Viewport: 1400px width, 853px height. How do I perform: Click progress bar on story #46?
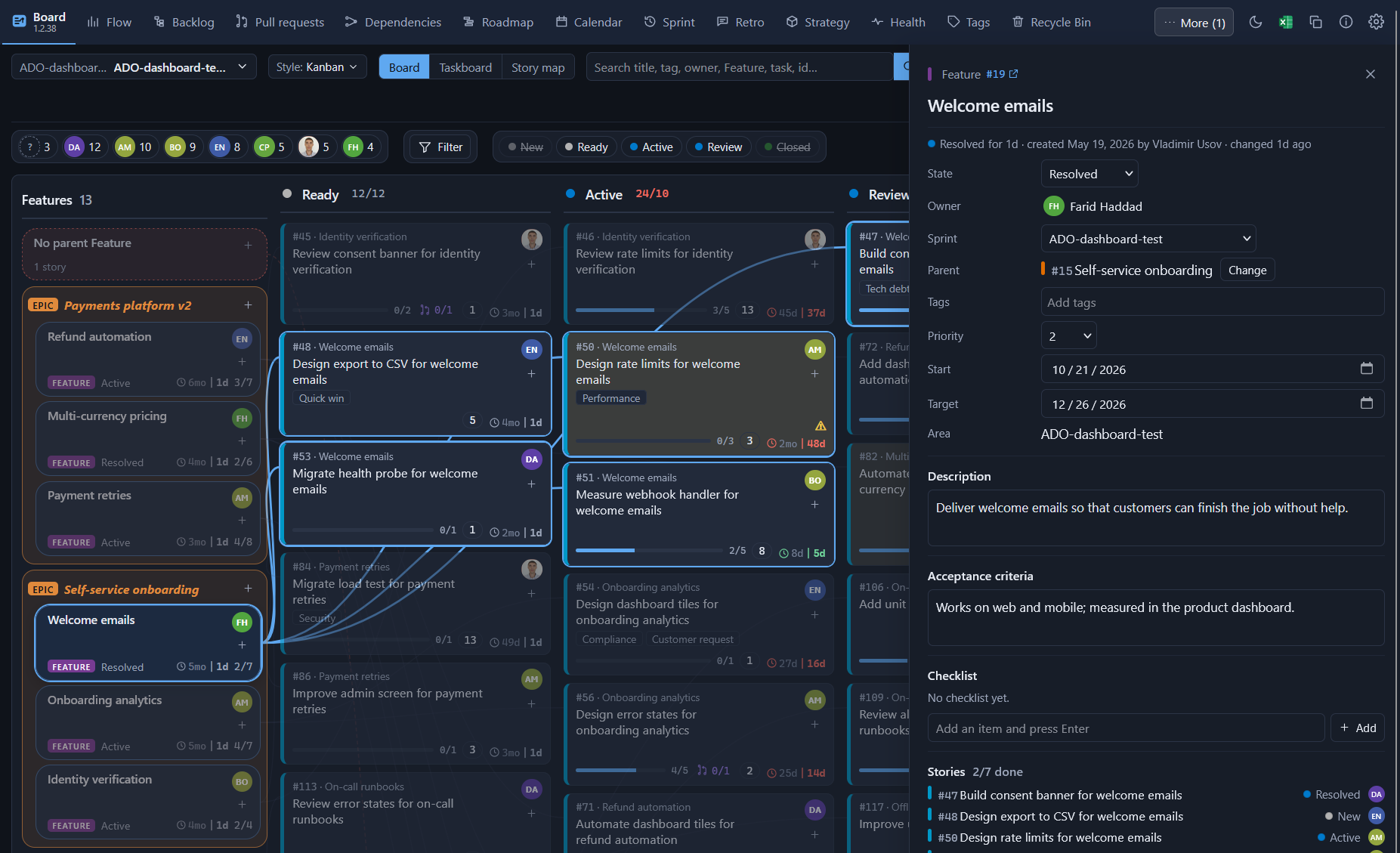[x=640, y=310]
